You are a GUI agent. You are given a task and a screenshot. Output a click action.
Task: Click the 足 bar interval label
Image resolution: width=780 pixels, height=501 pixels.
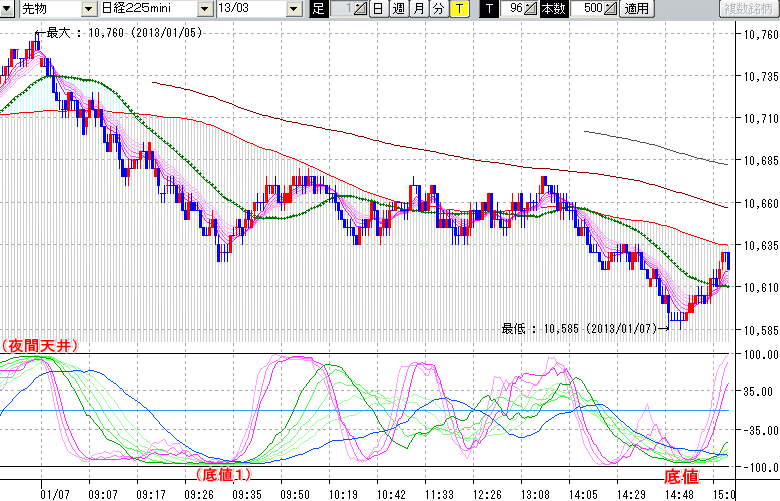(318, 9)
